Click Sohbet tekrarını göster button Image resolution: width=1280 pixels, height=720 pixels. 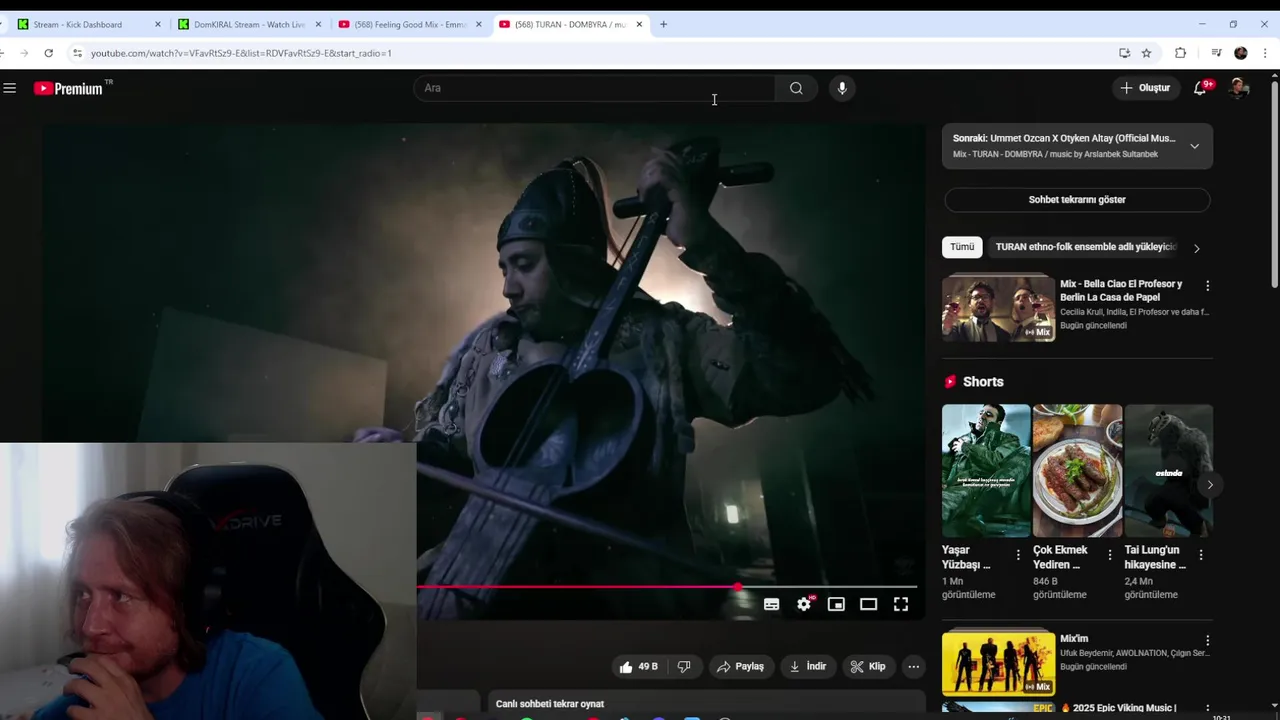click(x=1077, y=200)
